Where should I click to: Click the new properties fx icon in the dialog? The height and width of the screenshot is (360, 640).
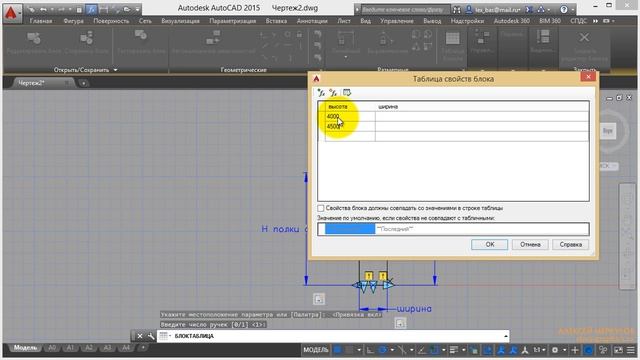pyautogui.click(x=333, y=93)
